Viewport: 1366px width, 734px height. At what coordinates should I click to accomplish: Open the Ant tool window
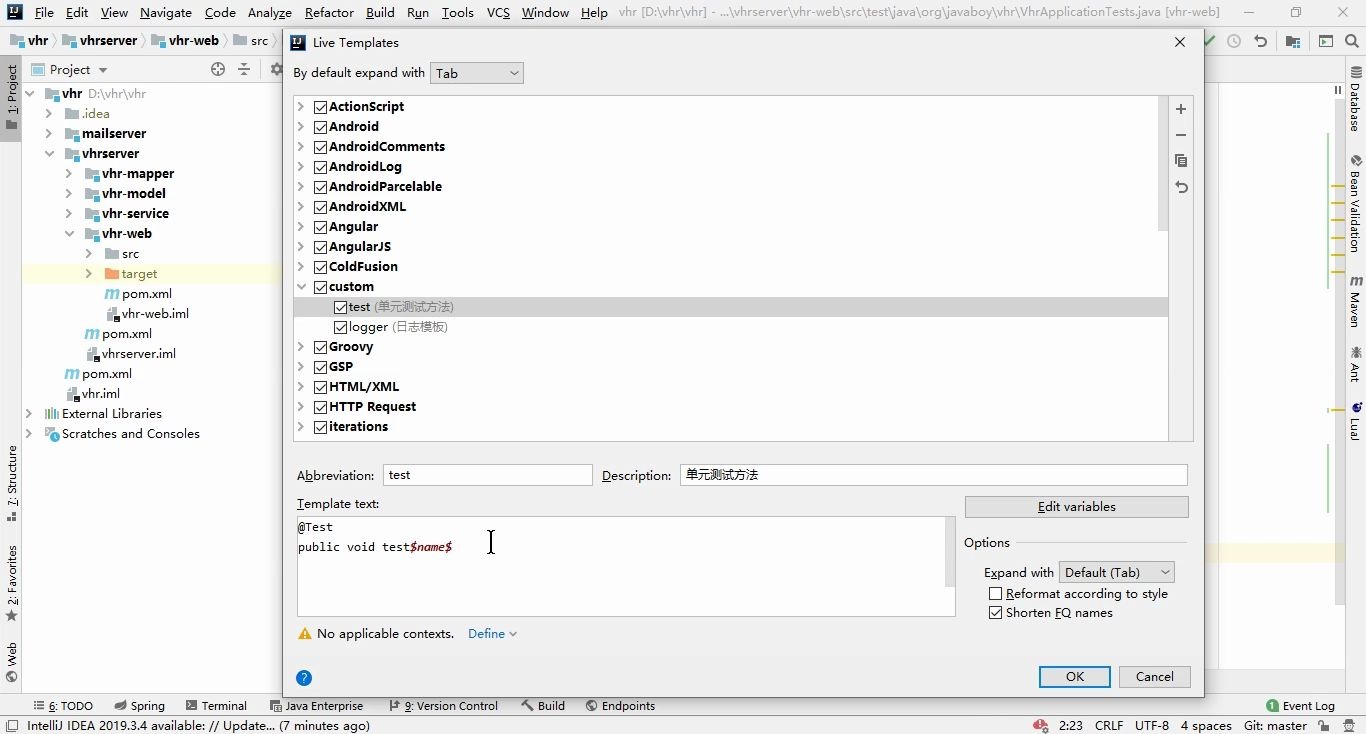coord(1356,364)
